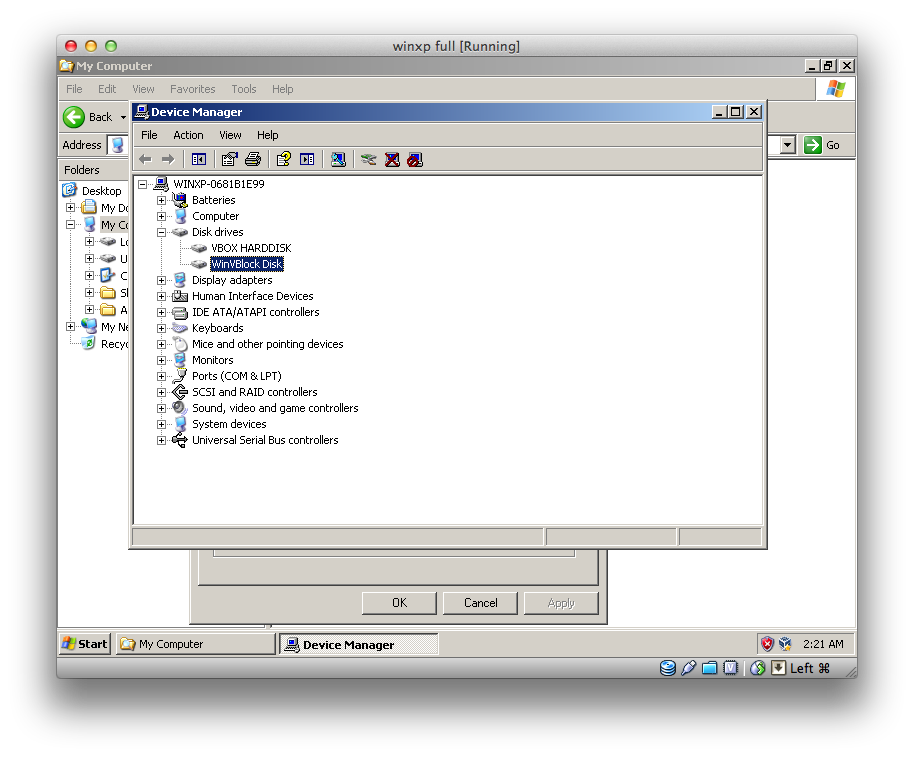Click the VirtualBox hard disk activity icon
This screenshot has height=757, width=914.
click(x=668, y=668)
